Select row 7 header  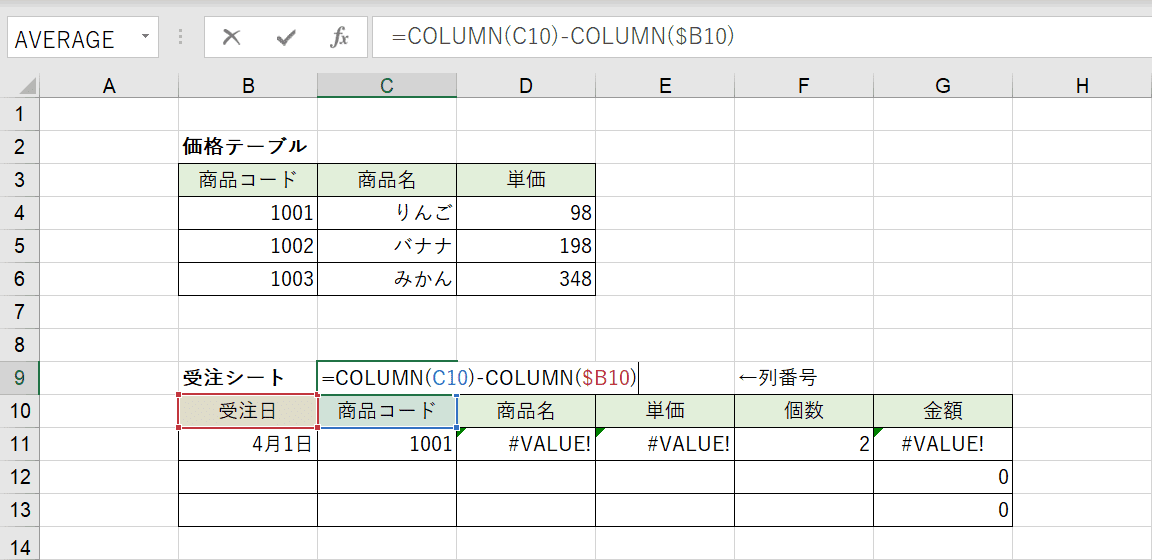[x=19, y=312]
